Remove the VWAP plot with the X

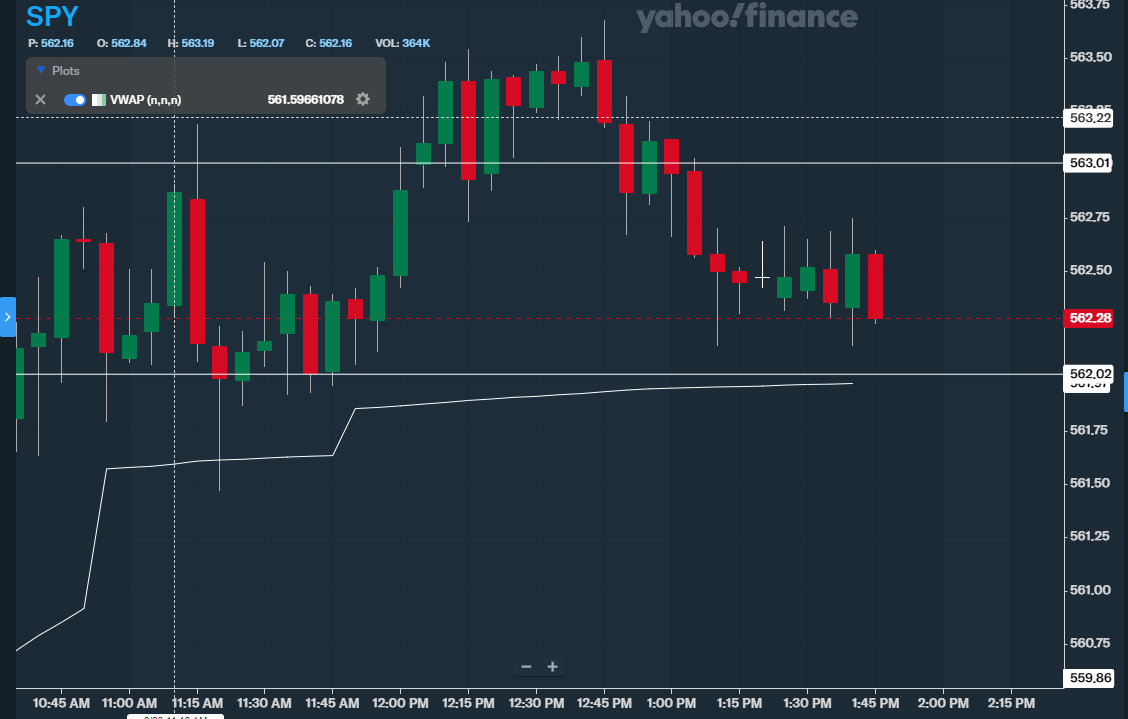point(40,99)
